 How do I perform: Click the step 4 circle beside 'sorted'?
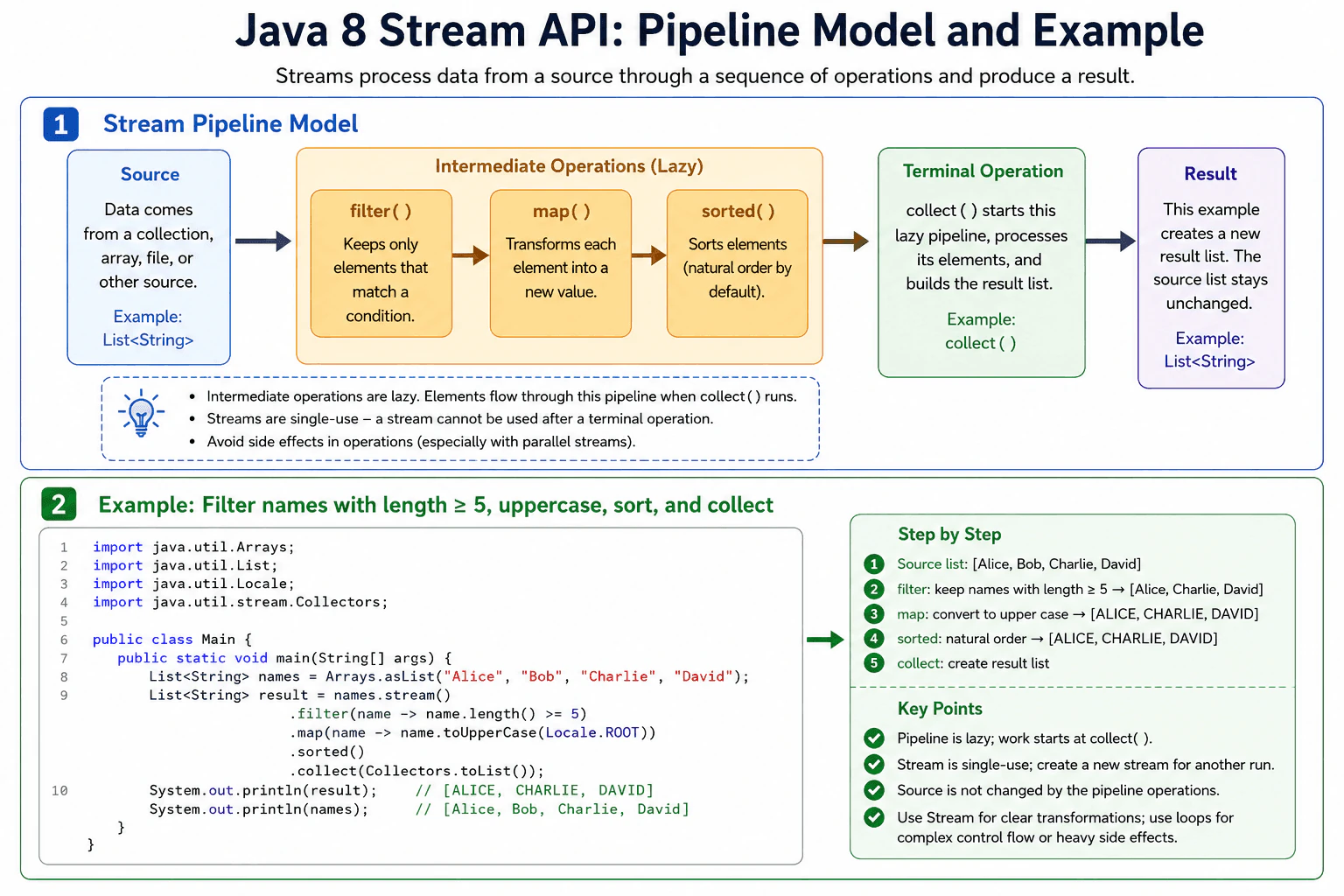pos(873,638)
